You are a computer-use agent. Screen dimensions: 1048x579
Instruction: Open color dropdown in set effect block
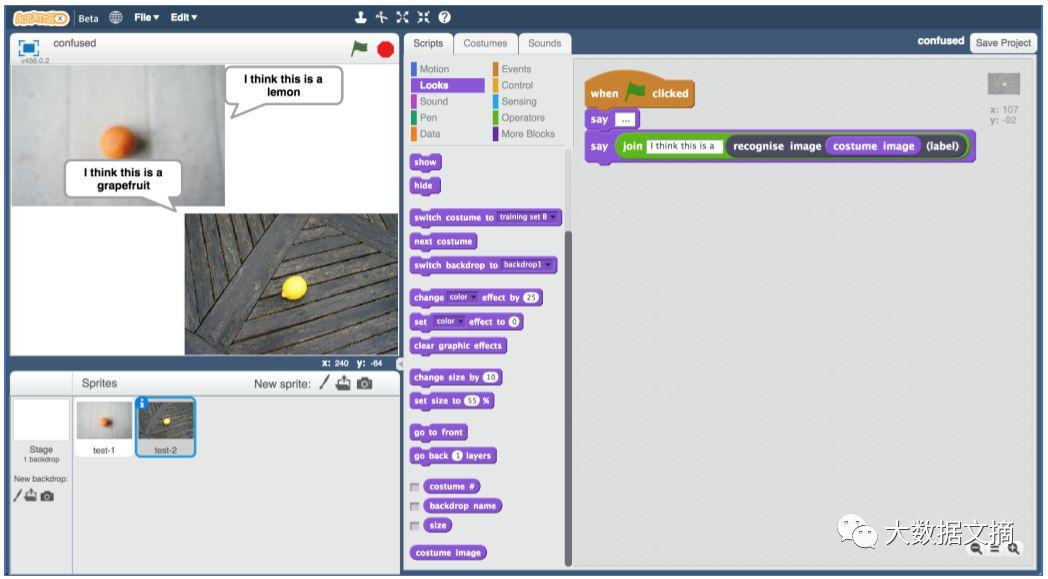(448, 322)
